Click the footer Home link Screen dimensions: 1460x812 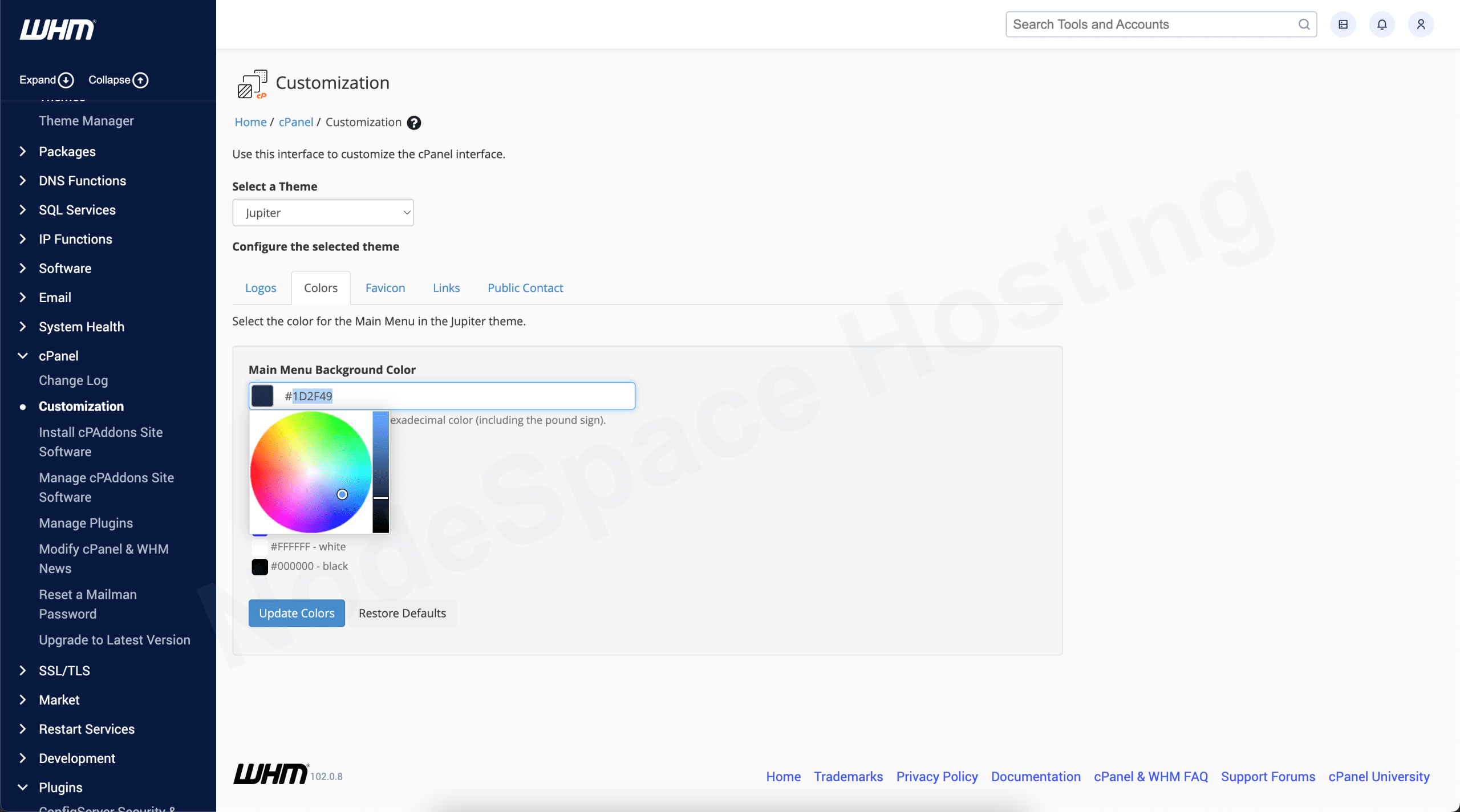tap(783, 777)
